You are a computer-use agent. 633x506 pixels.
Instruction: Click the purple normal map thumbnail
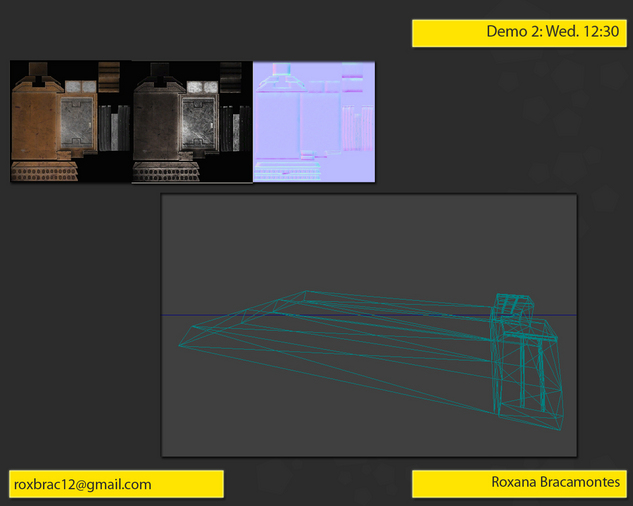coord(314,122)
